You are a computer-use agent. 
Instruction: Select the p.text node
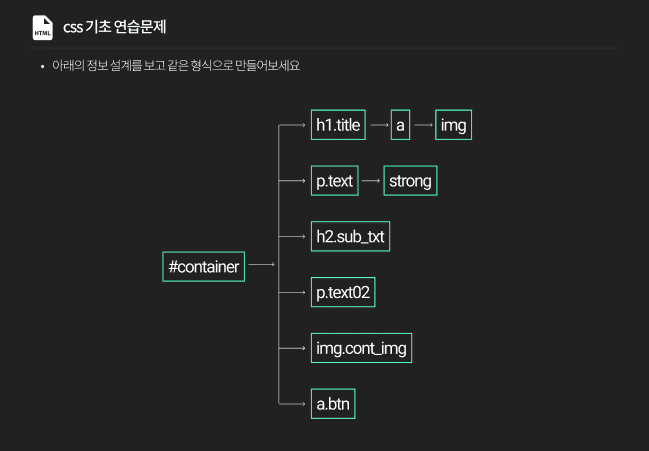point(333,181)
